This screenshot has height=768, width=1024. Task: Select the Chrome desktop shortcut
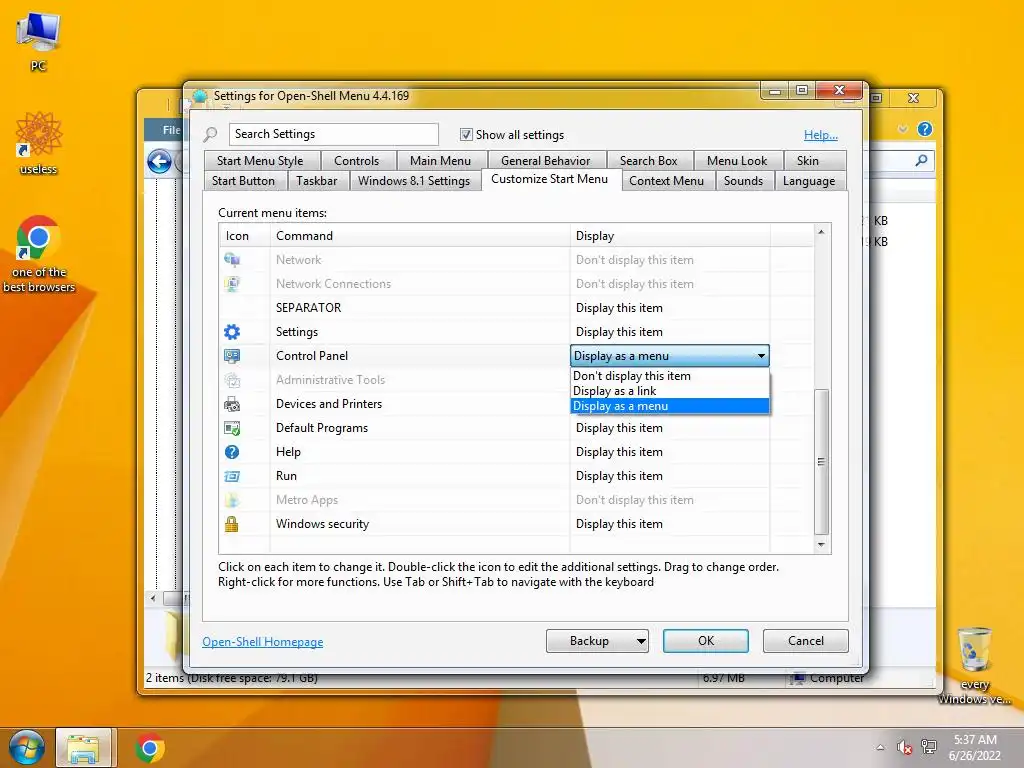pyautogui.click(x=39, y=253)
